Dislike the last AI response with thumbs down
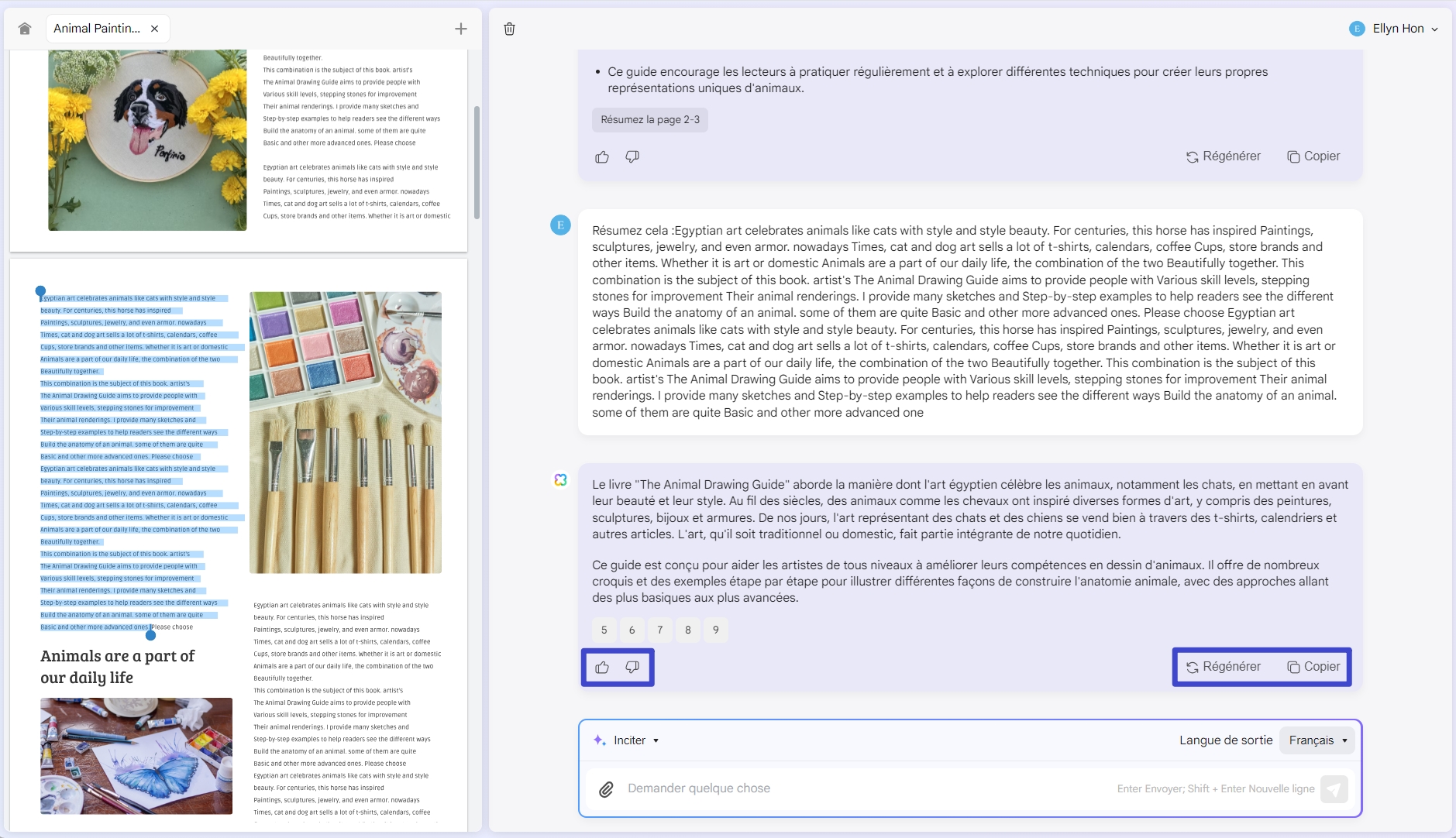1456x838 pixels. 632,667
